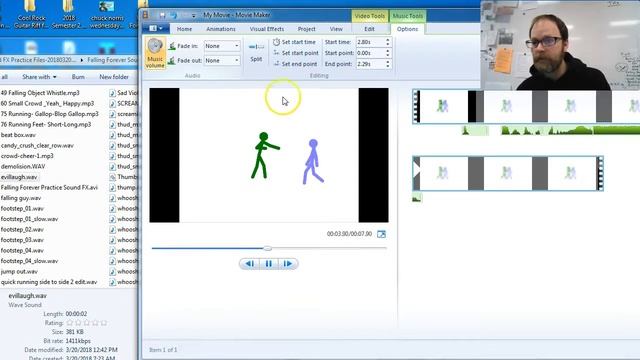
Task: Open the Music volume control
Action: pos(155,53)
